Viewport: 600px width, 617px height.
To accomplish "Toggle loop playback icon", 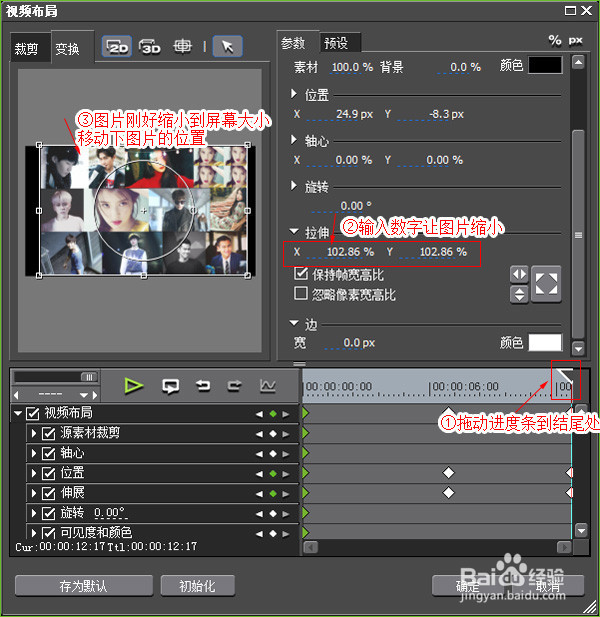I will tap(170, 386).
